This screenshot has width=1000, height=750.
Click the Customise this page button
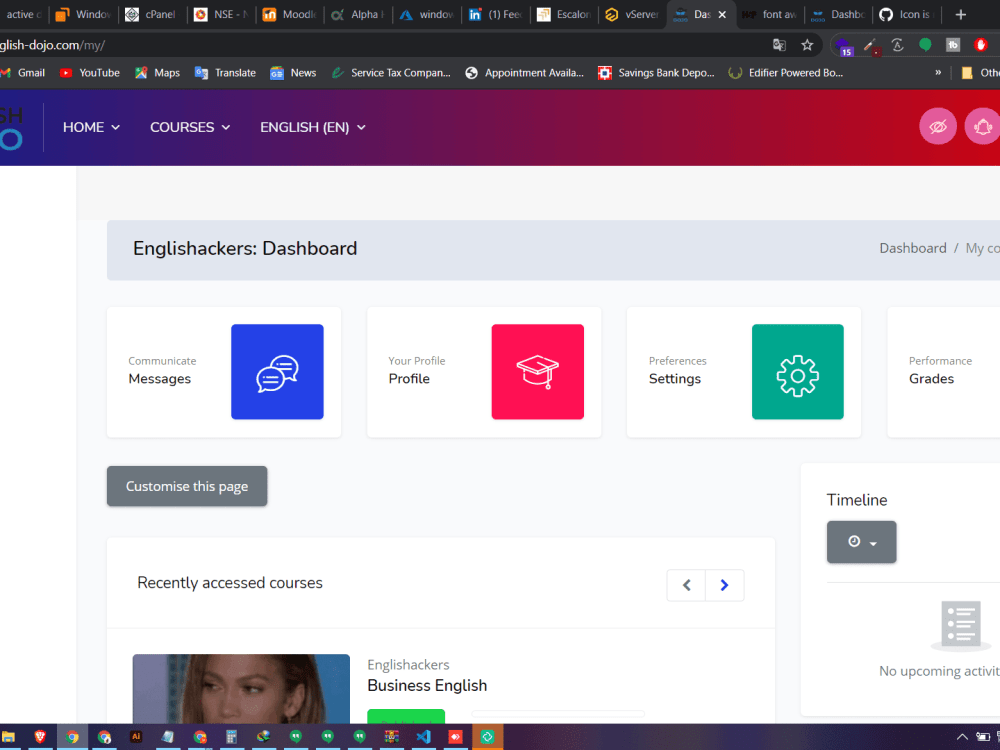pyautogui.click(x=187, y=486)
